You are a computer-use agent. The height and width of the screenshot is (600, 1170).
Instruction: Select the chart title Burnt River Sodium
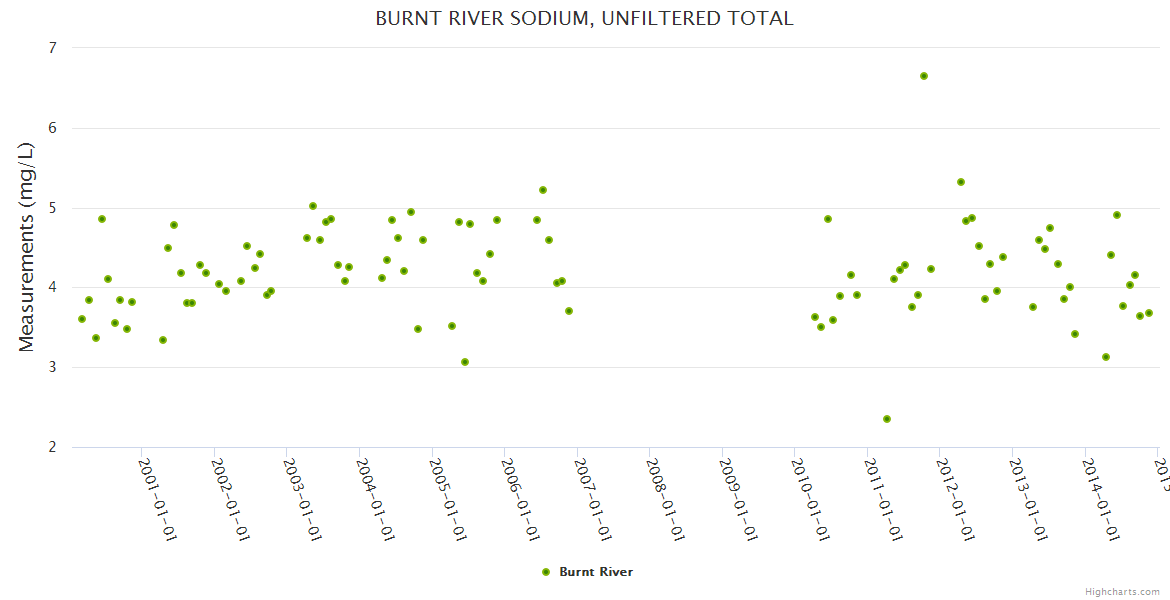tap(584, 19)
